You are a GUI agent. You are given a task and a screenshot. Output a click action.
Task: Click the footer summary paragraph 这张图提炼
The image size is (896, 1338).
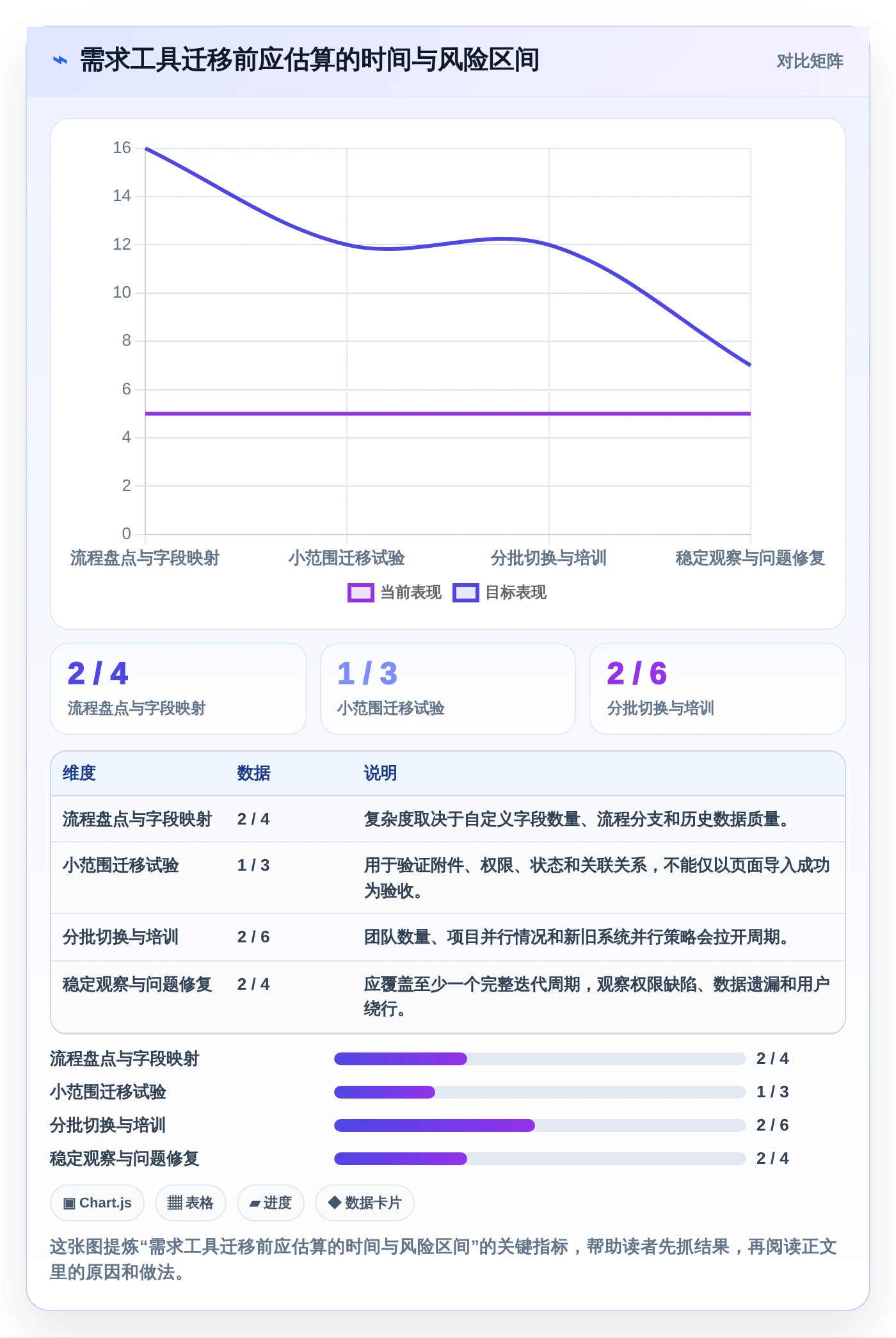click(444, 1259)
